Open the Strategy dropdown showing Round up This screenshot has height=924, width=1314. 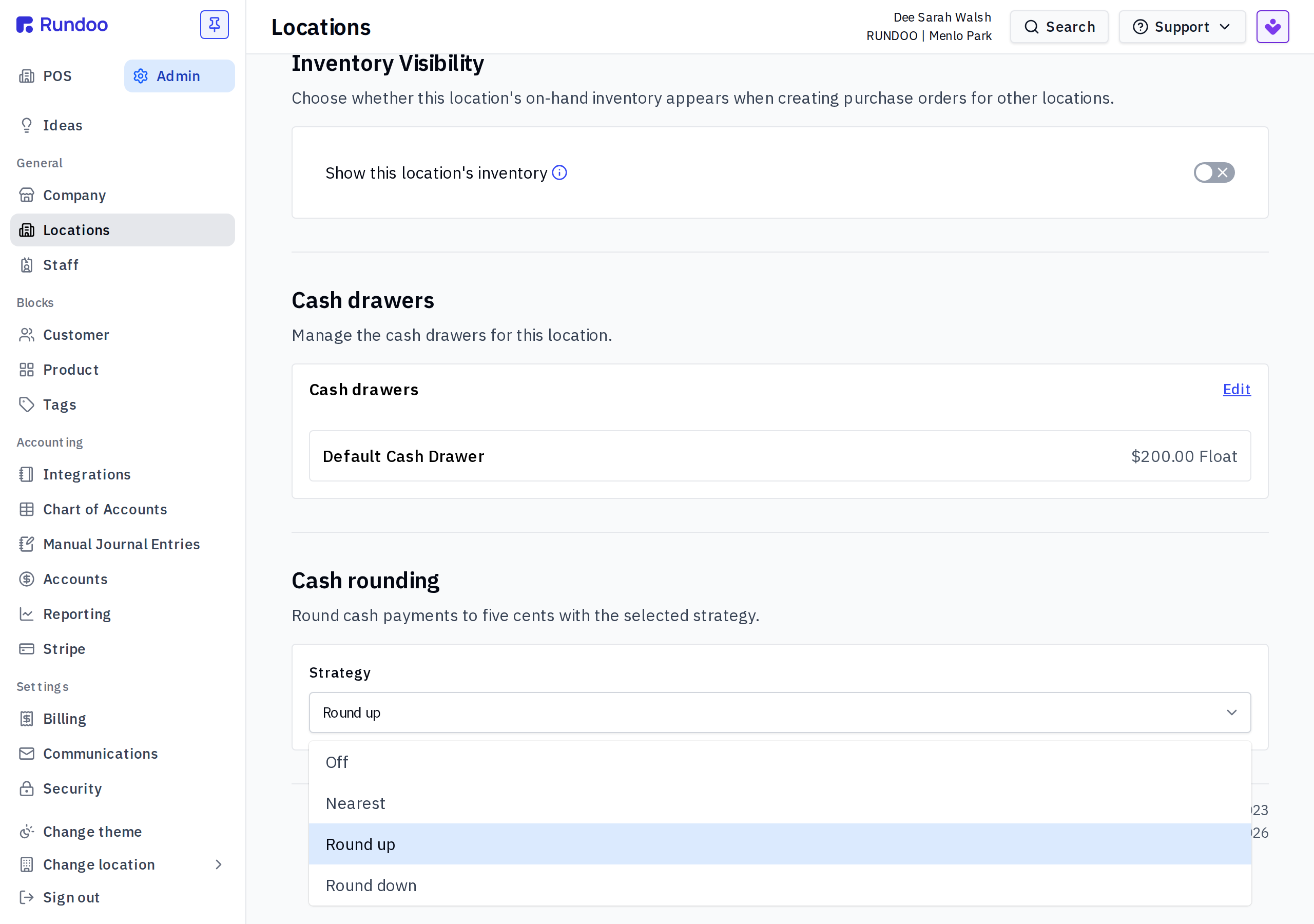(780, 712)
